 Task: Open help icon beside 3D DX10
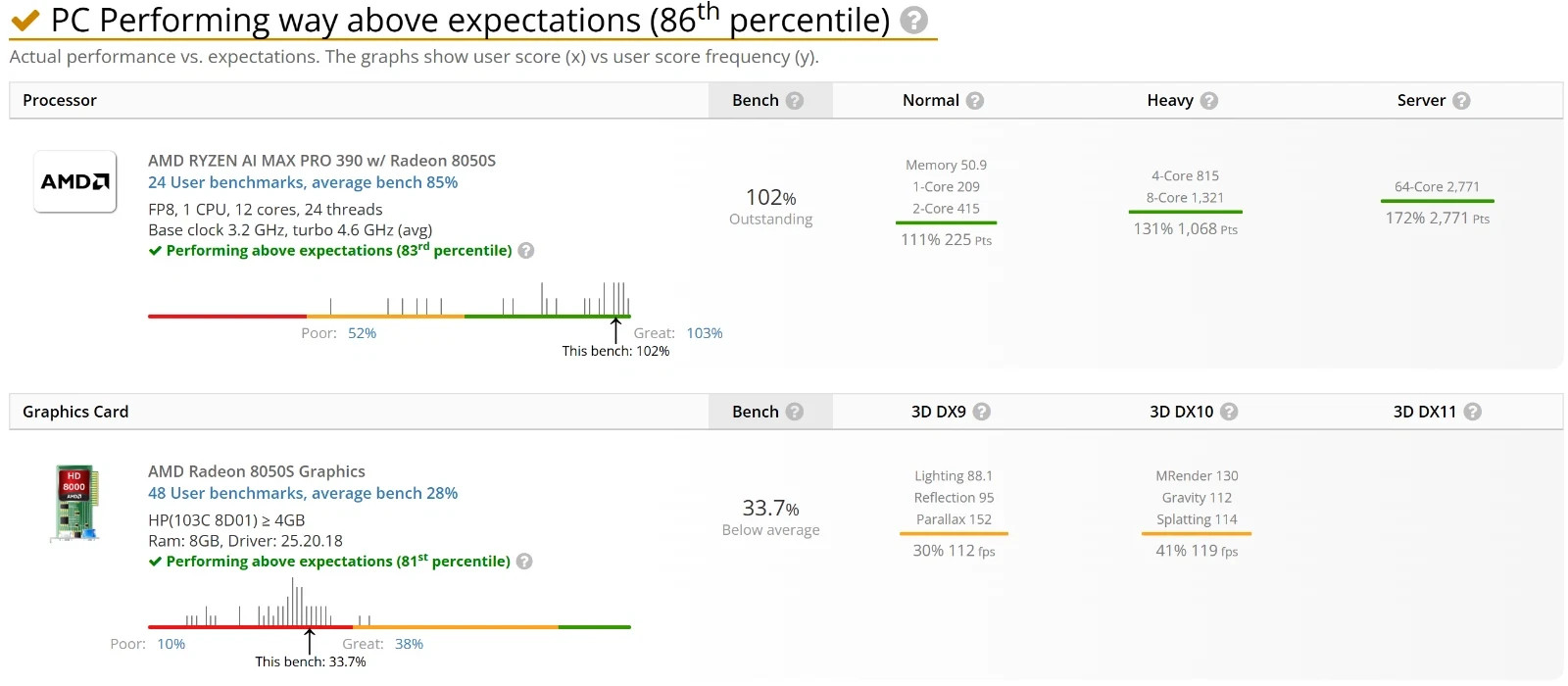click(x=1229, y=412)
